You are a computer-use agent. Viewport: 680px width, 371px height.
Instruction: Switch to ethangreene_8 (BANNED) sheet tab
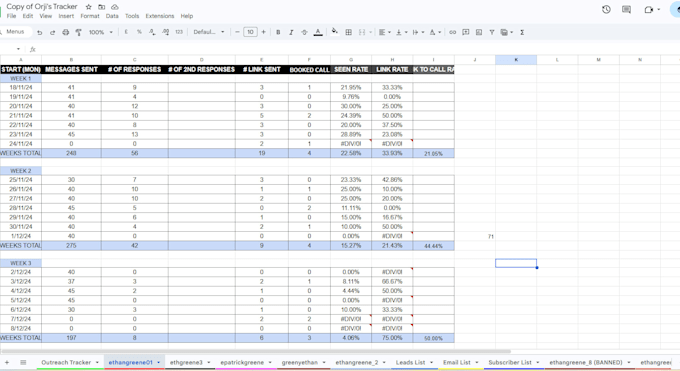[586, 362]
